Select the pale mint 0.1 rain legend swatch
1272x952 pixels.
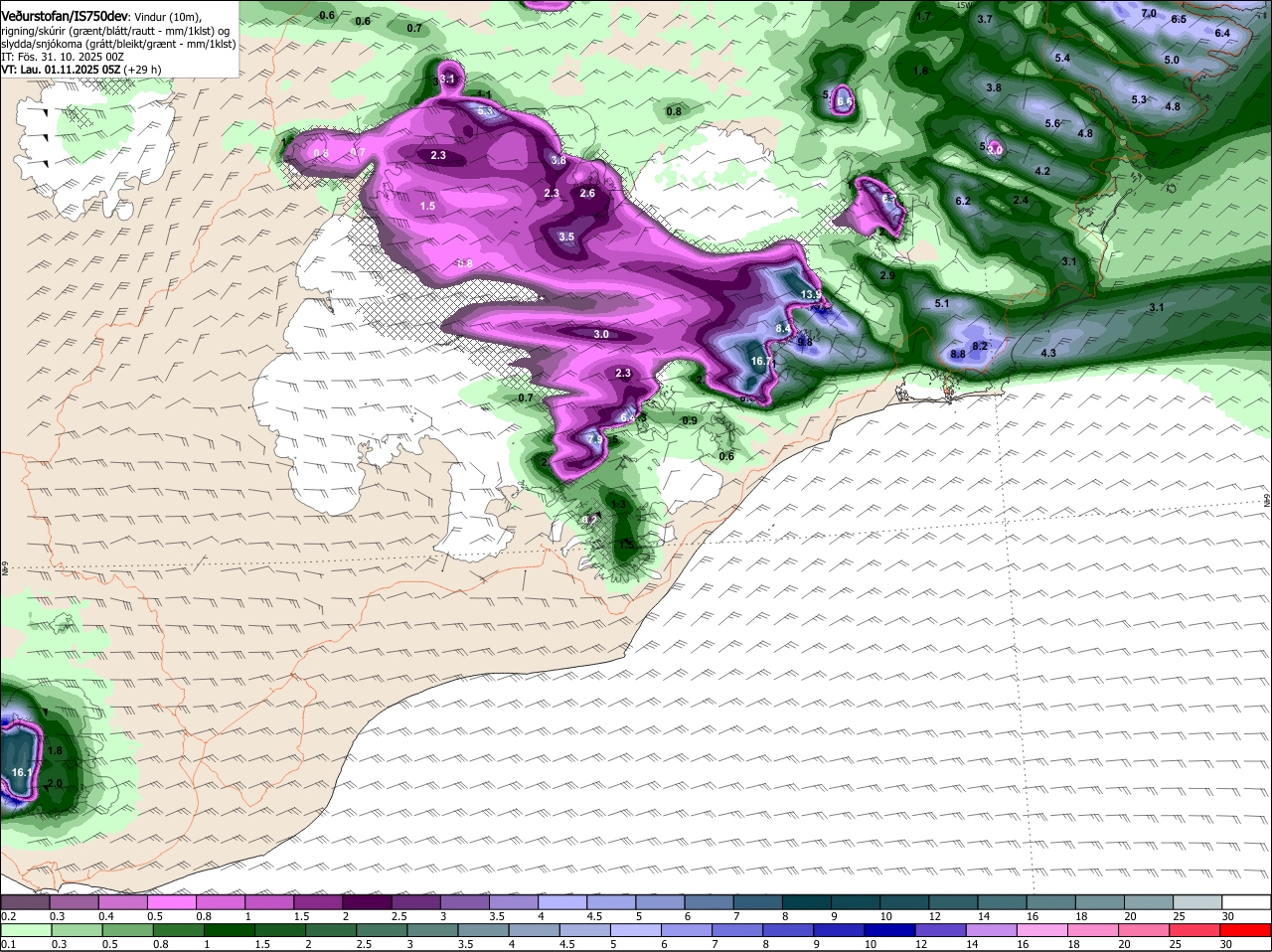coord(26,930)
